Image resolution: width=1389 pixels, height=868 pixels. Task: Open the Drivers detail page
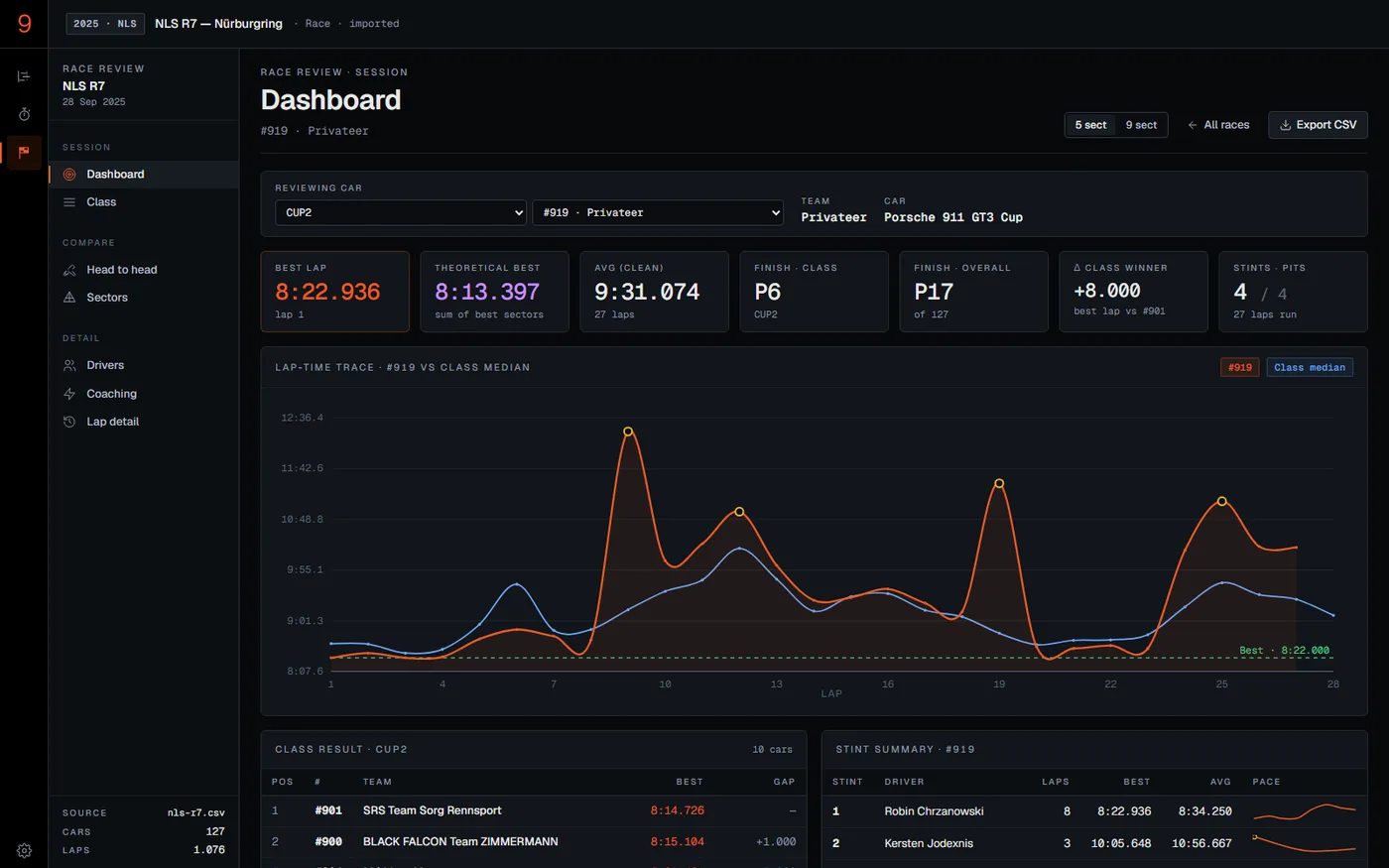[144, 365]
